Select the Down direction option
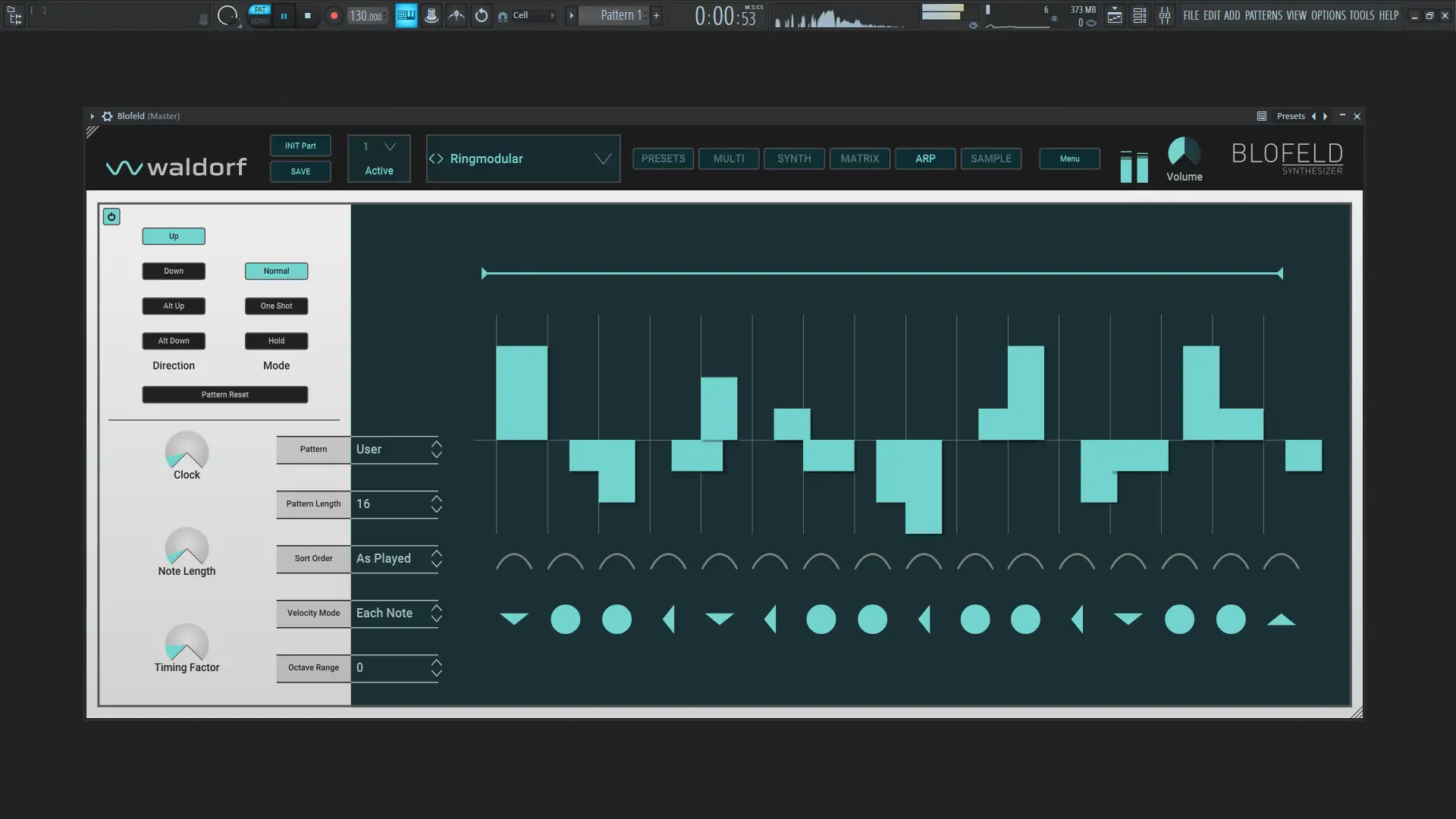1456x819 pixels. [x=174, y=271]
